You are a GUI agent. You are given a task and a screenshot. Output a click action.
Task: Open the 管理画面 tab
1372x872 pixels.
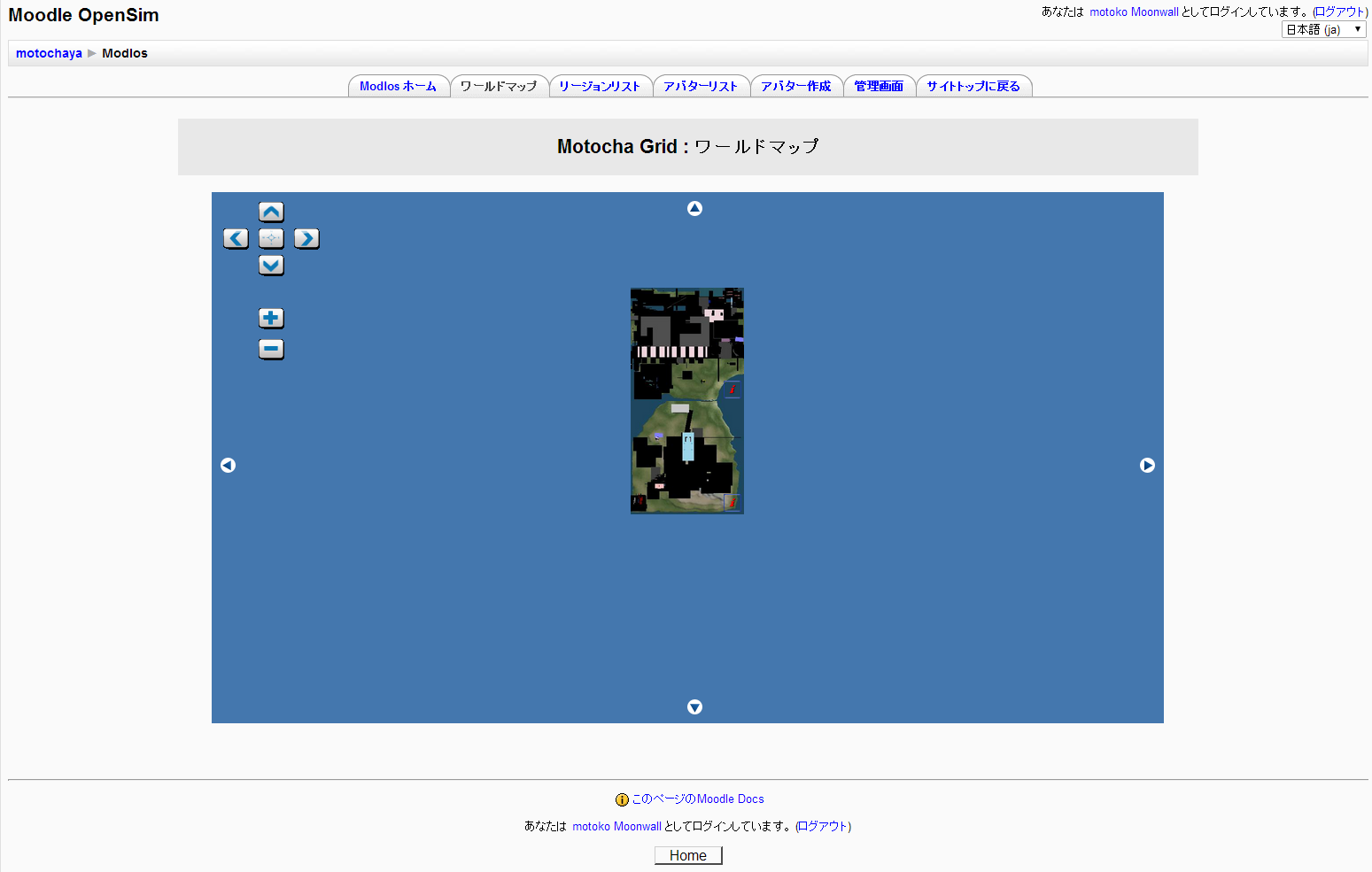[879, 86]
